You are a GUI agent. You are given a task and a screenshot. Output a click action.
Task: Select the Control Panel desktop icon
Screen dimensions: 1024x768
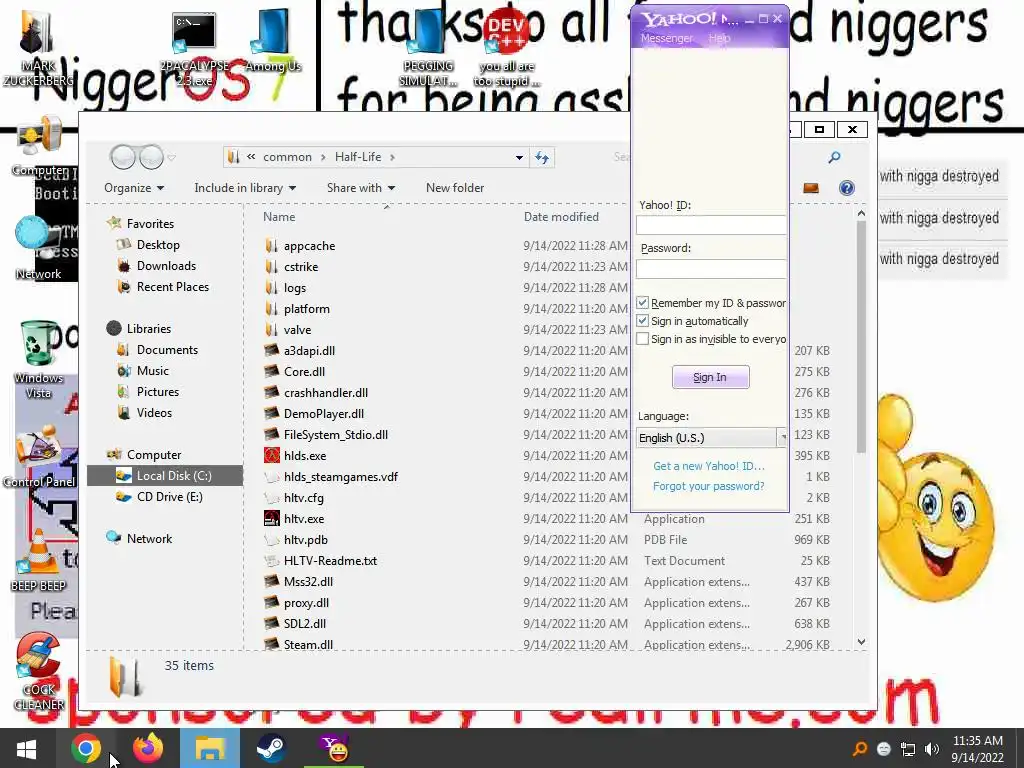tap(39, 457)
